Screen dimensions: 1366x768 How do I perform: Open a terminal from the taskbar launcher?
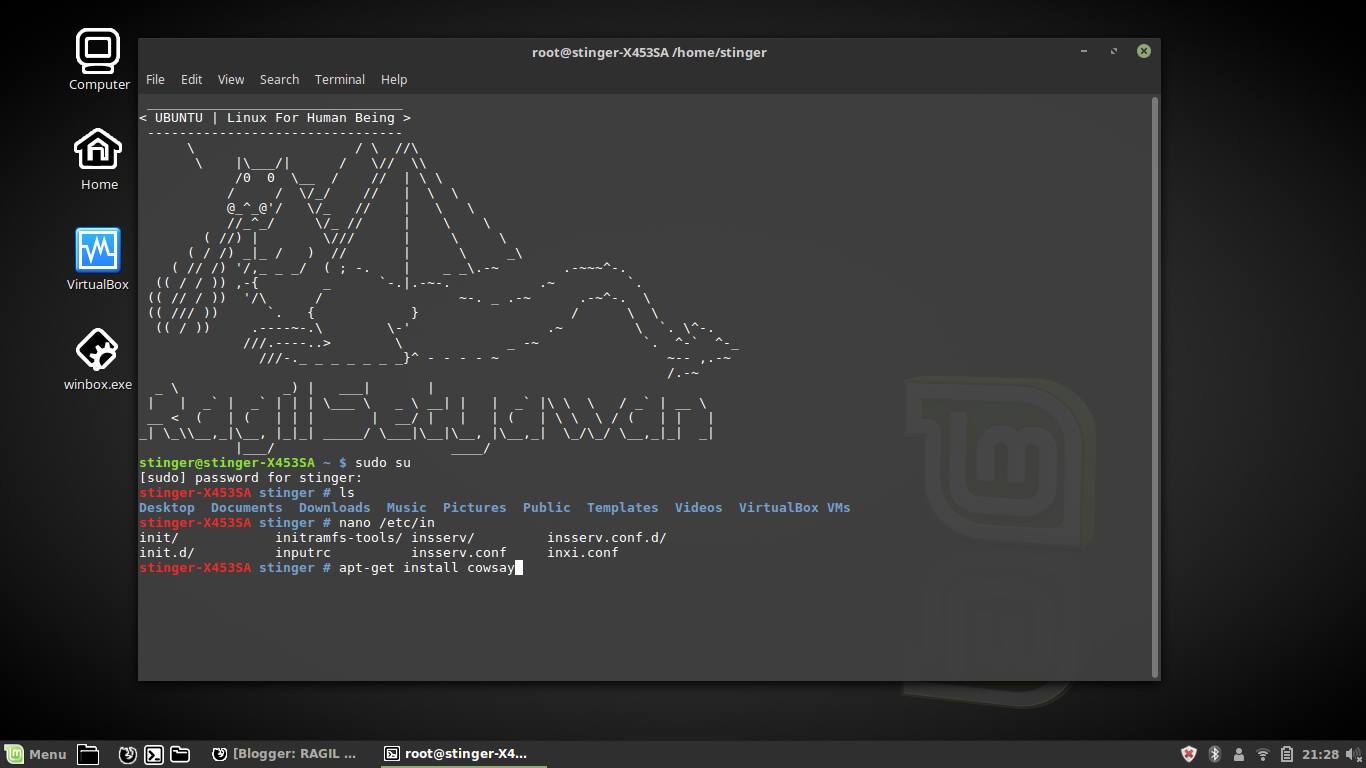152,754
